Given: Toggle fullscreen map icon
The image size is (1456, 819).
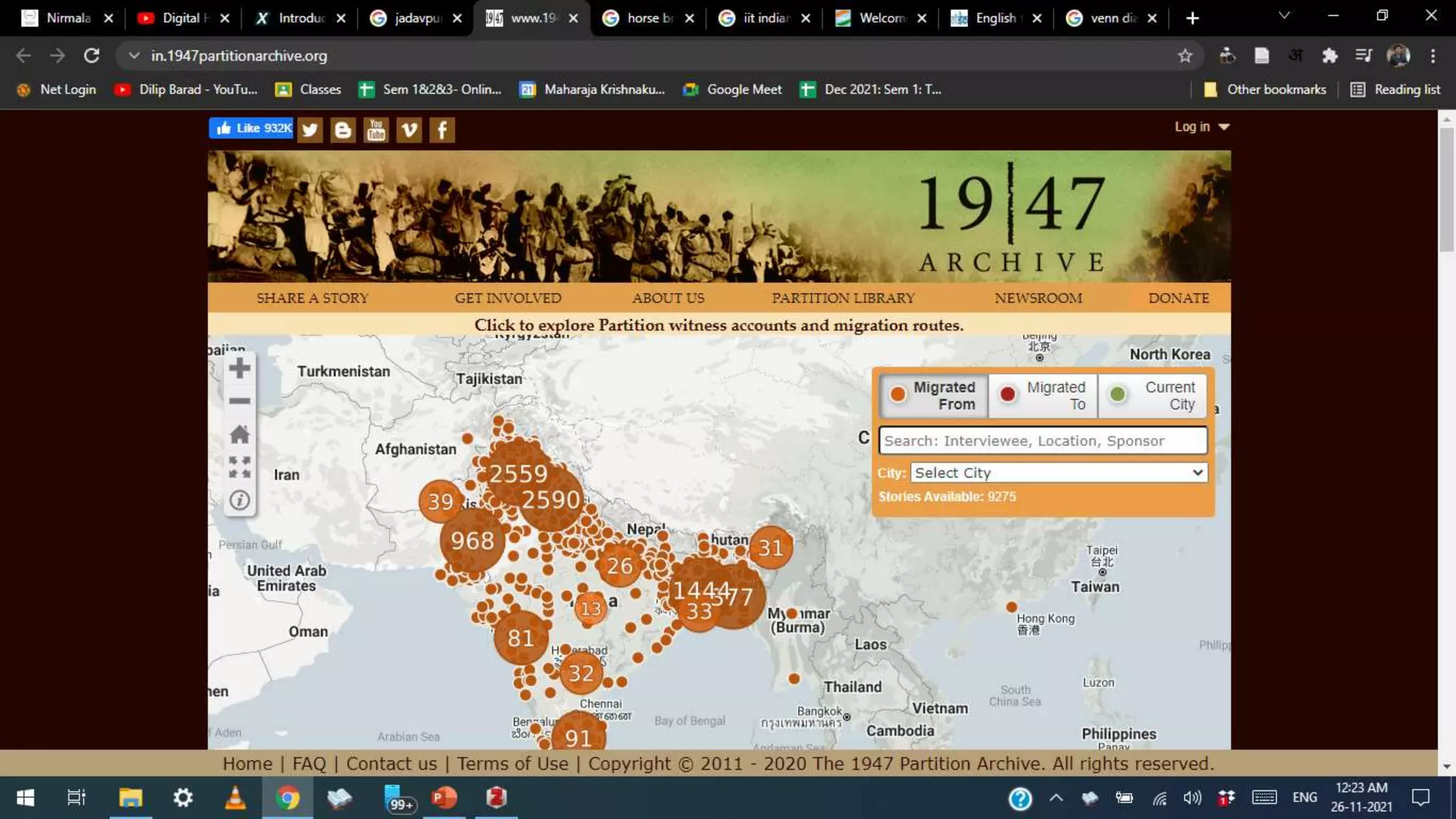Looking at the screenshot, I should (240, 467).
